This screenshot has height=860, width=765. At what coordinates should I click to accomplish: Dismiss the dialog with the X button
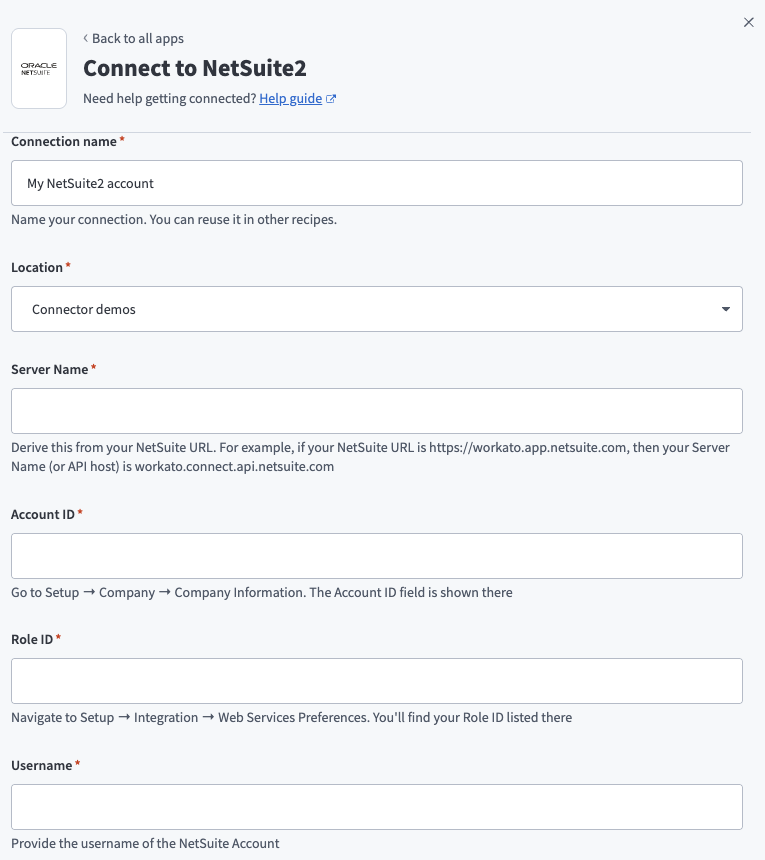coord(748,21)
